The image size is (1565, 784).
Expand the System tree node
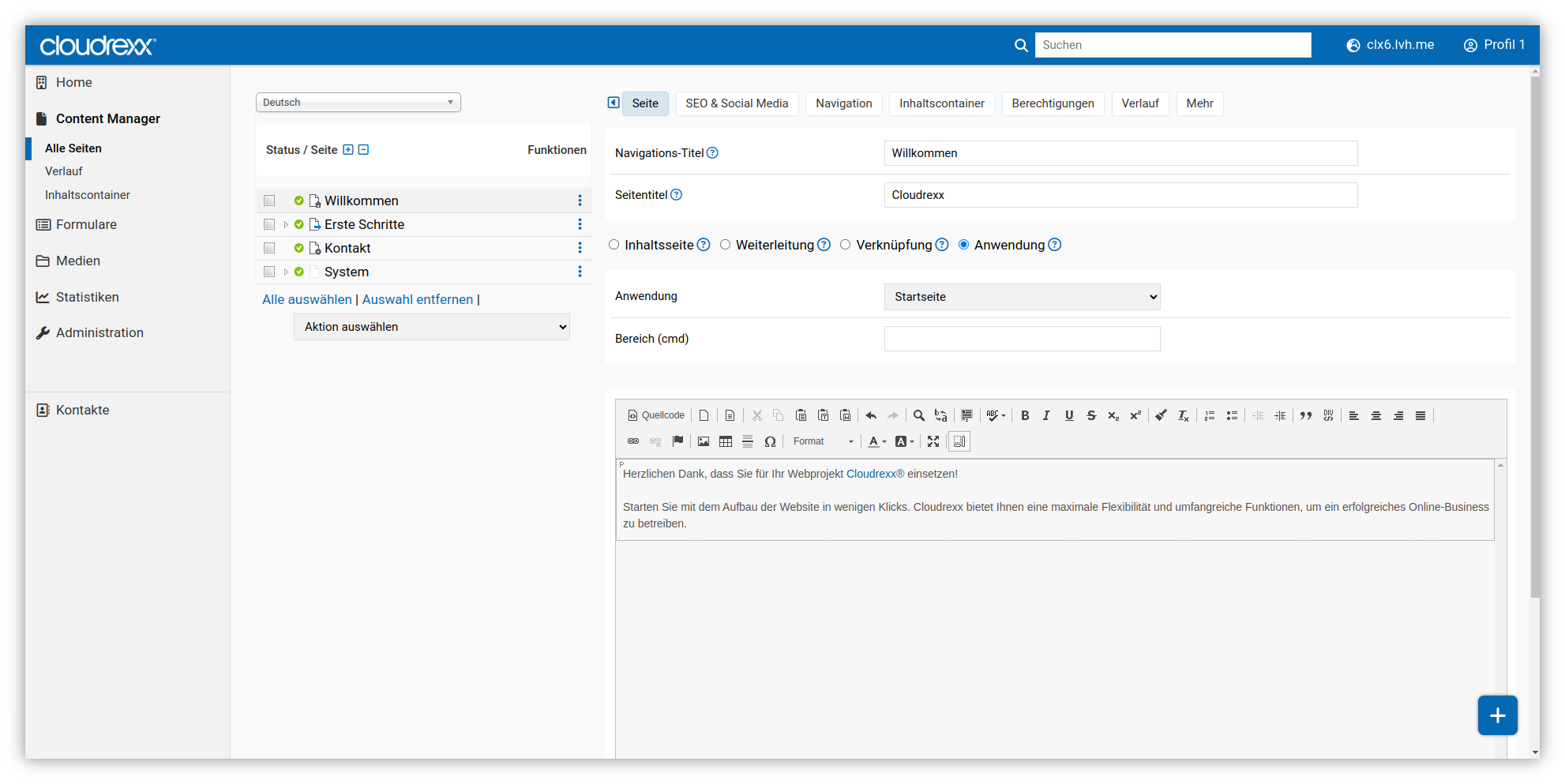[286, 272]
